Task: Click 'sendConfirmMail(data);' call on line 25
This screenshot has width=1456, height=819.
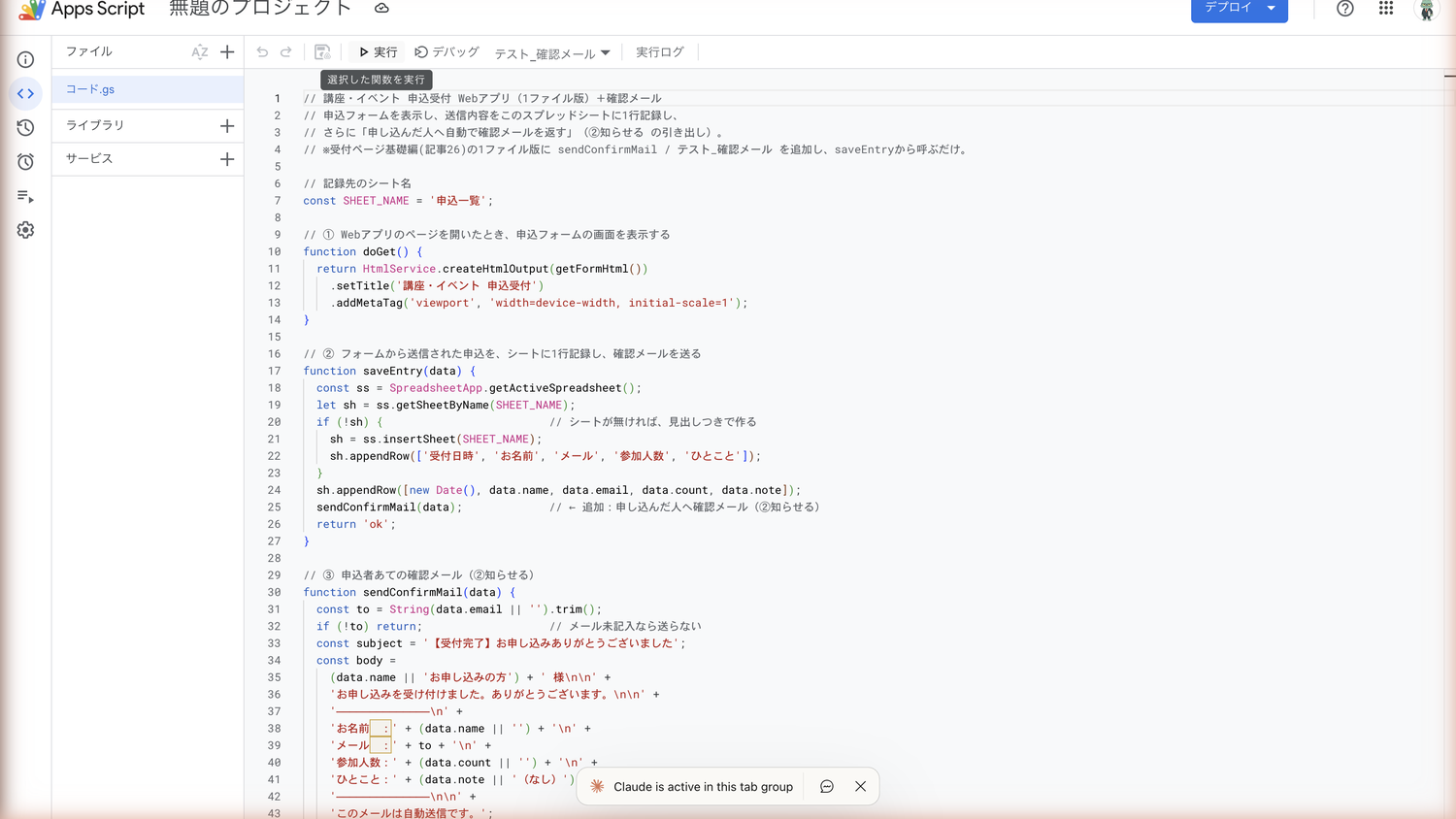Action: coord(389,508)
